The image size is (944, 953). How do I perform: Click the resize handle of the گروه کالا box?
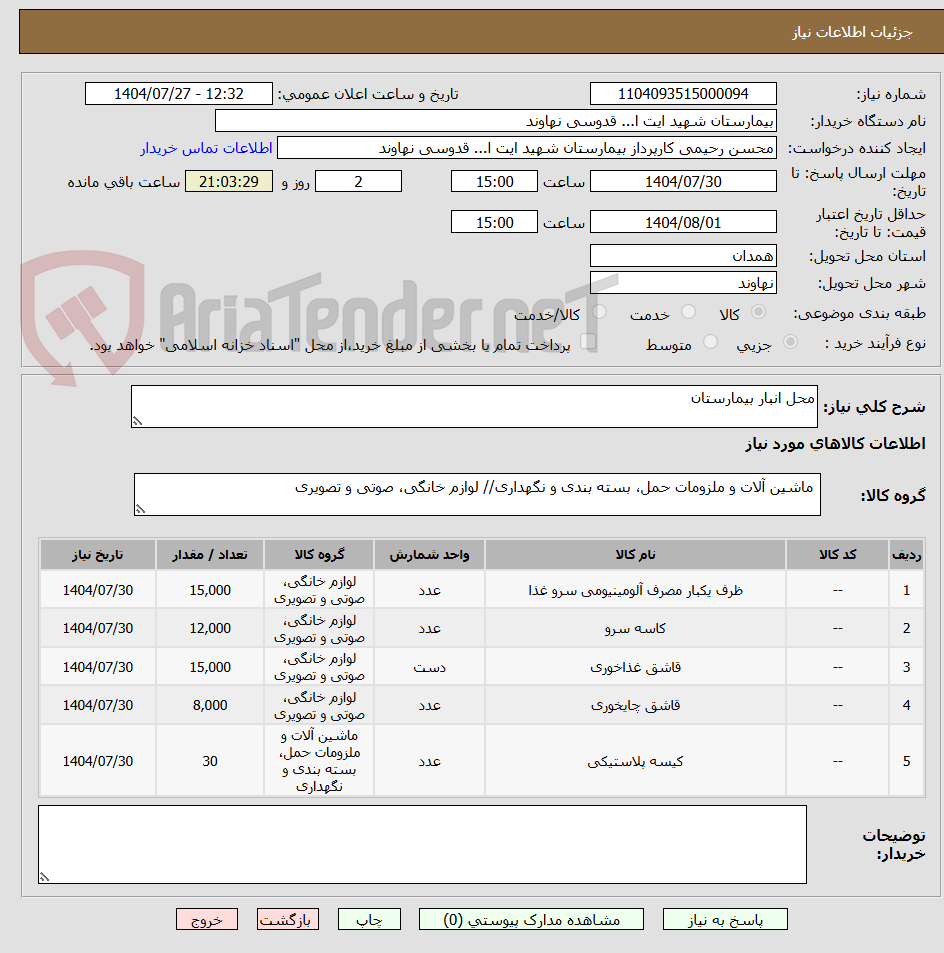coord(141,508)
